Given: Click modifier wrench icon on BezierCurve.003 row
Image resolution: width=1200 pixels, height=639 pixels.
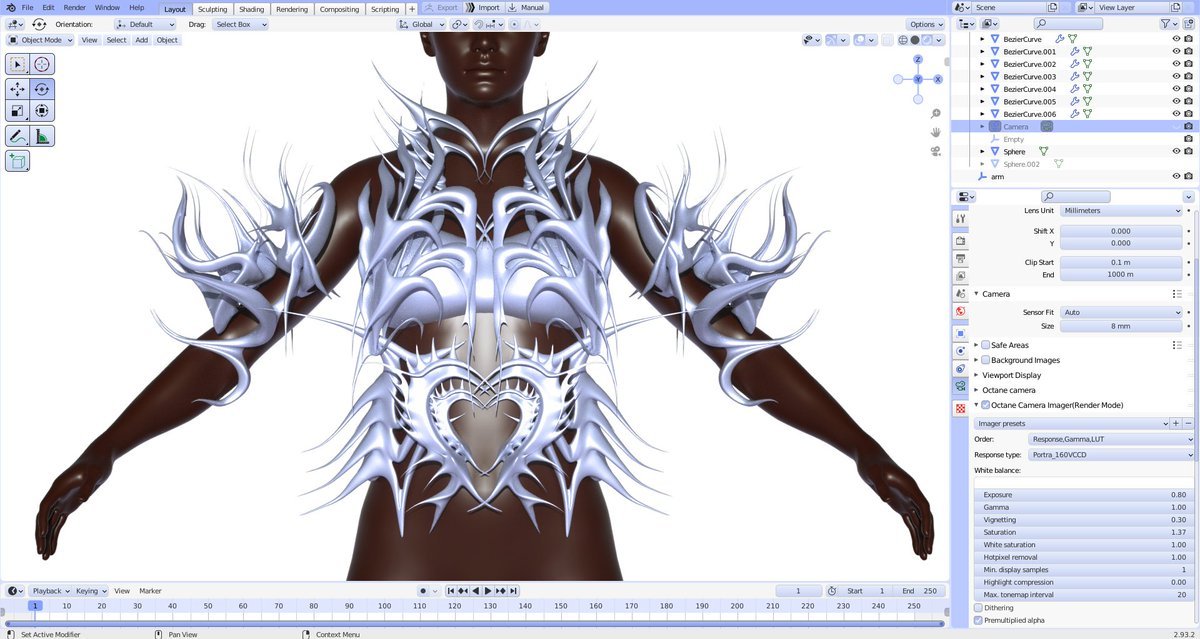Looking at the screenshot, I should coord(1076,77).
